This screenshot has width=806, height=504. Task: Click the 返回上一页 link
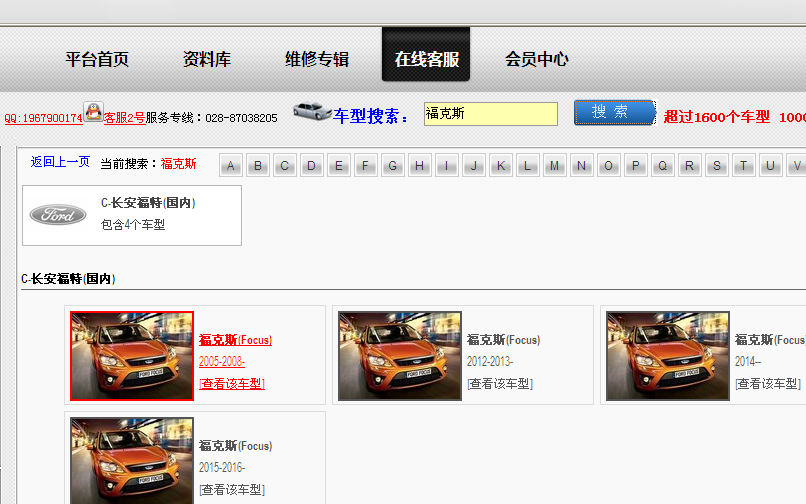[60, 162]
